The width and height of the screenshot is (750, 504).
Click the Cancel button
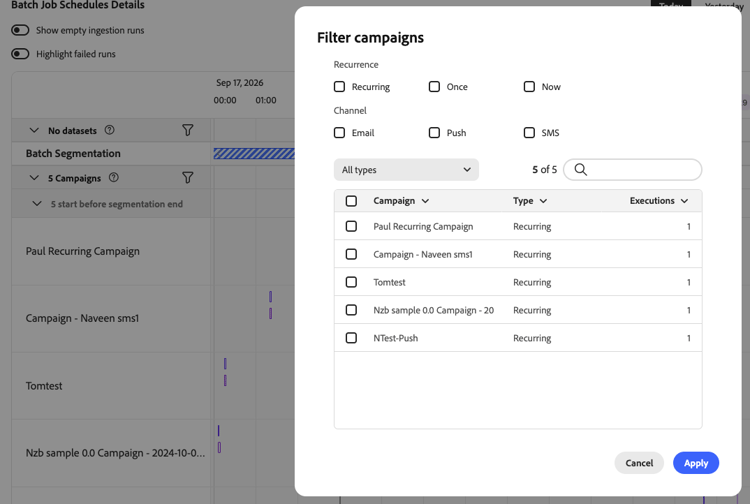coord(639,463)
